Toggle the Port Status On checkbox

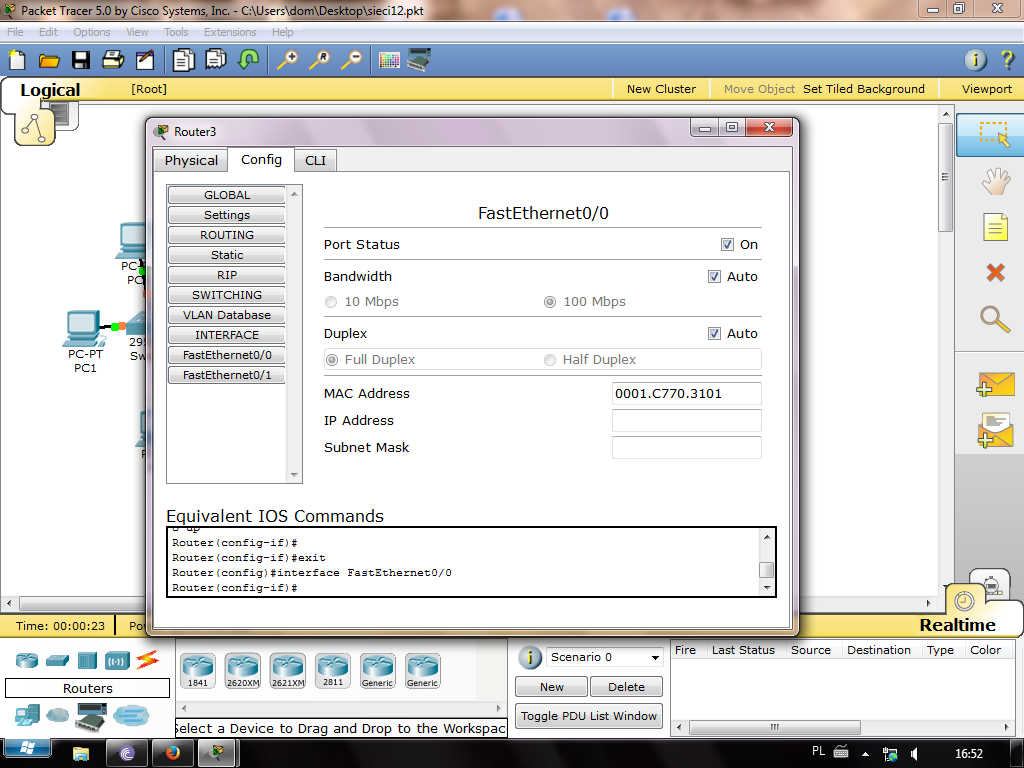click(x=727, y=244)
